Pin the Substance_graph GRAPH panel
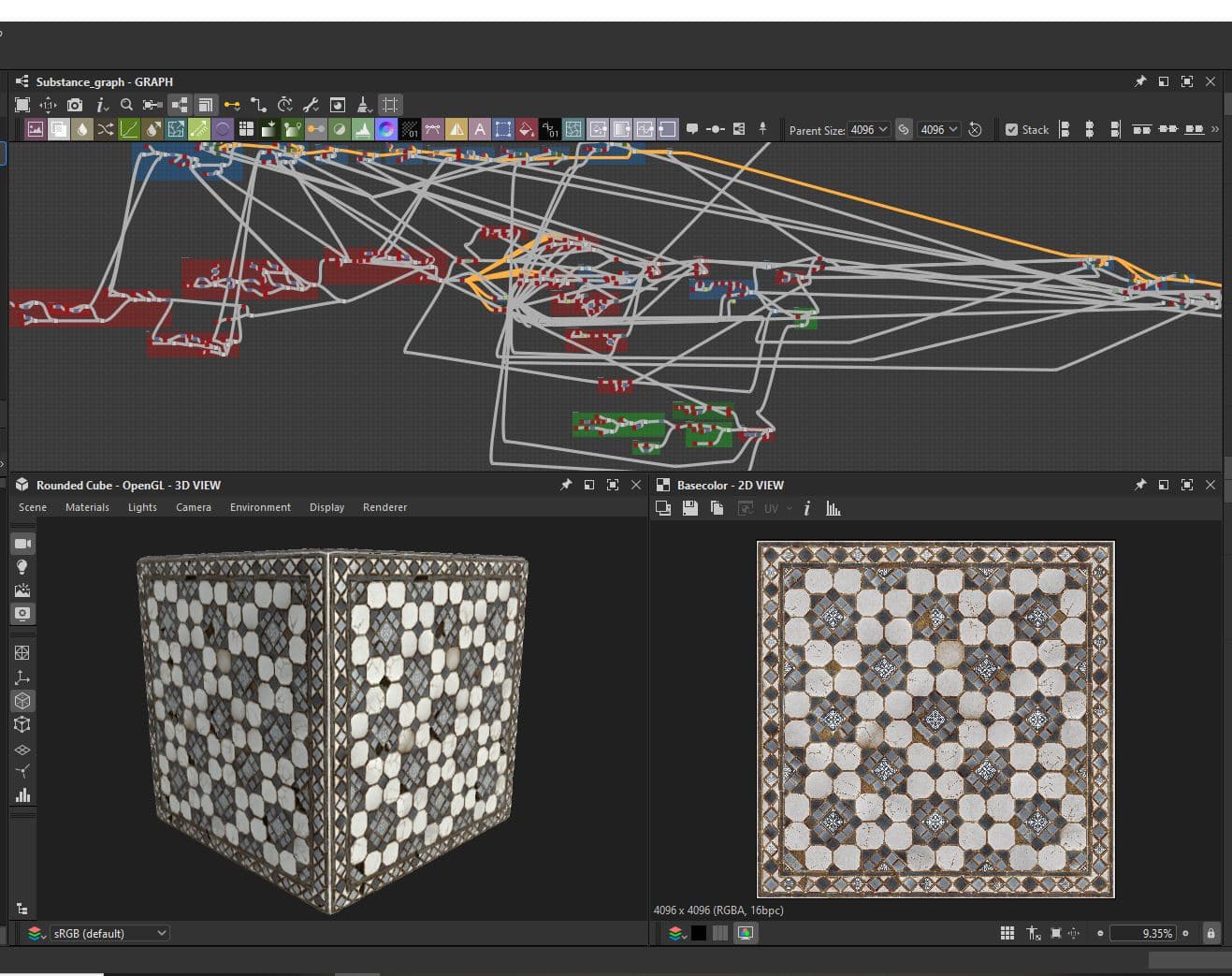Image resolution: width=1232 pixels, height=976 pixels. (x=1140, y=81)
